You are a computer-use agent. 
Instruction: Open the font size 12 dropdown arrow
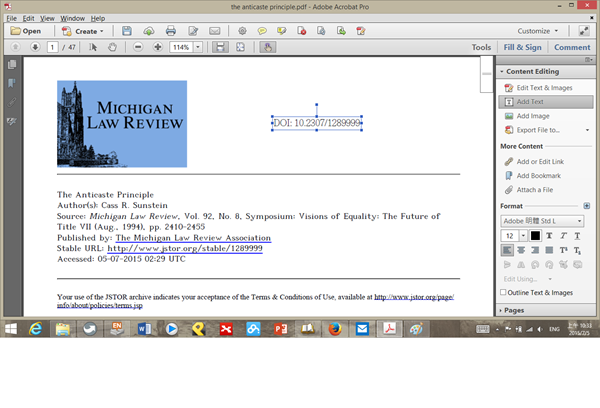[523, 236]
